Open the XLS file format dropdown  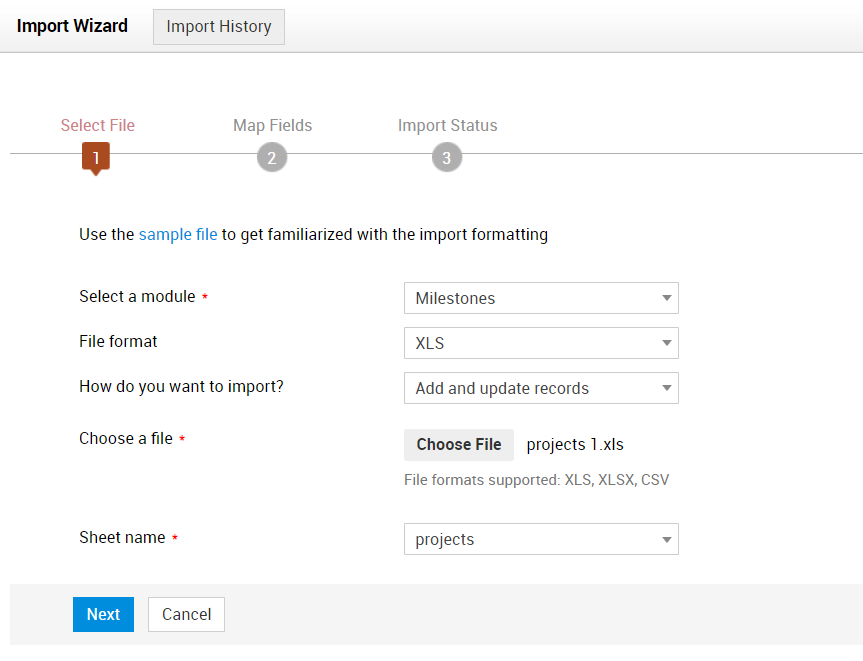(540, 343)
